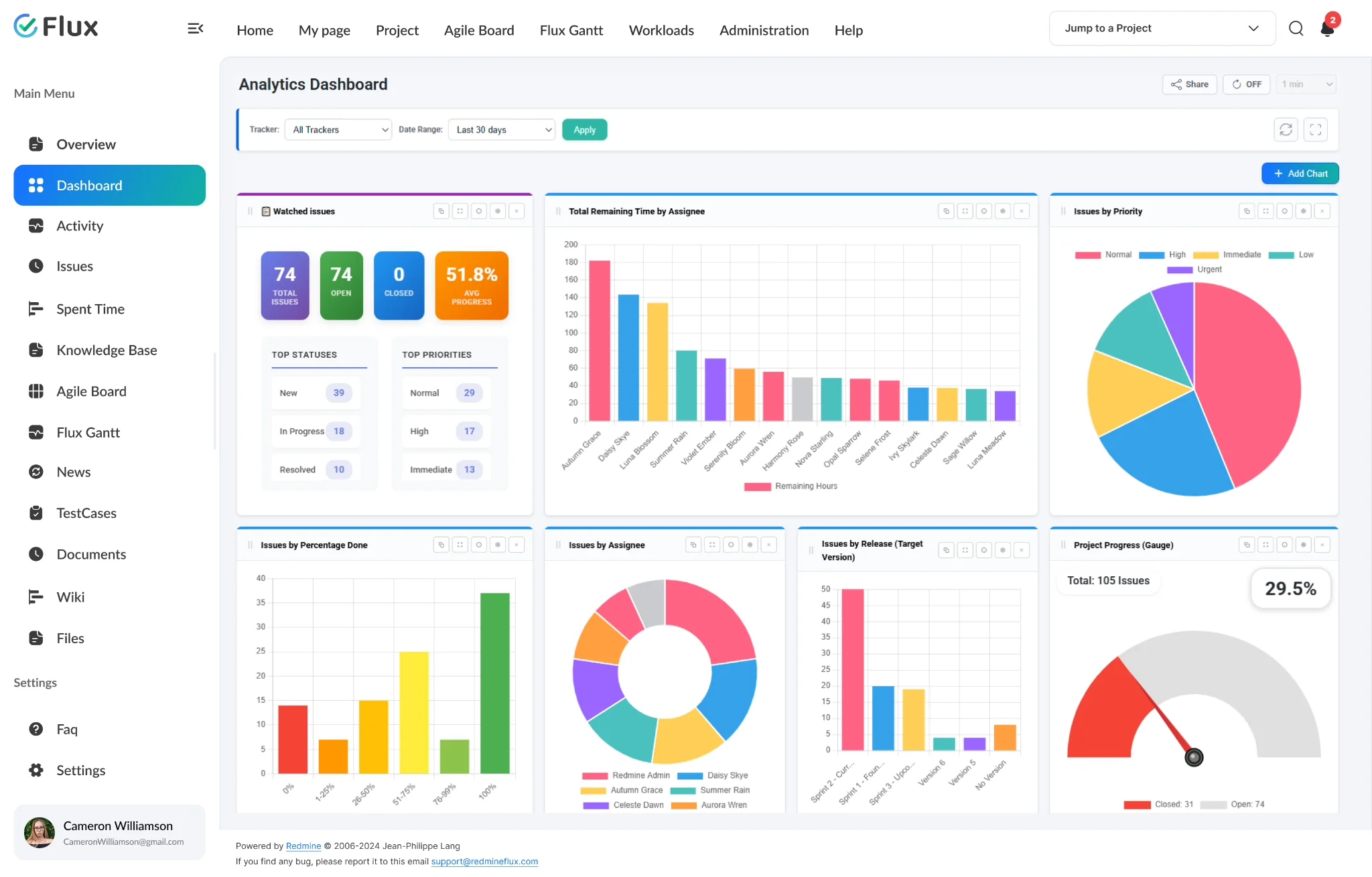Click drag handle of Project Progress gauge widget

[1063, 545]
